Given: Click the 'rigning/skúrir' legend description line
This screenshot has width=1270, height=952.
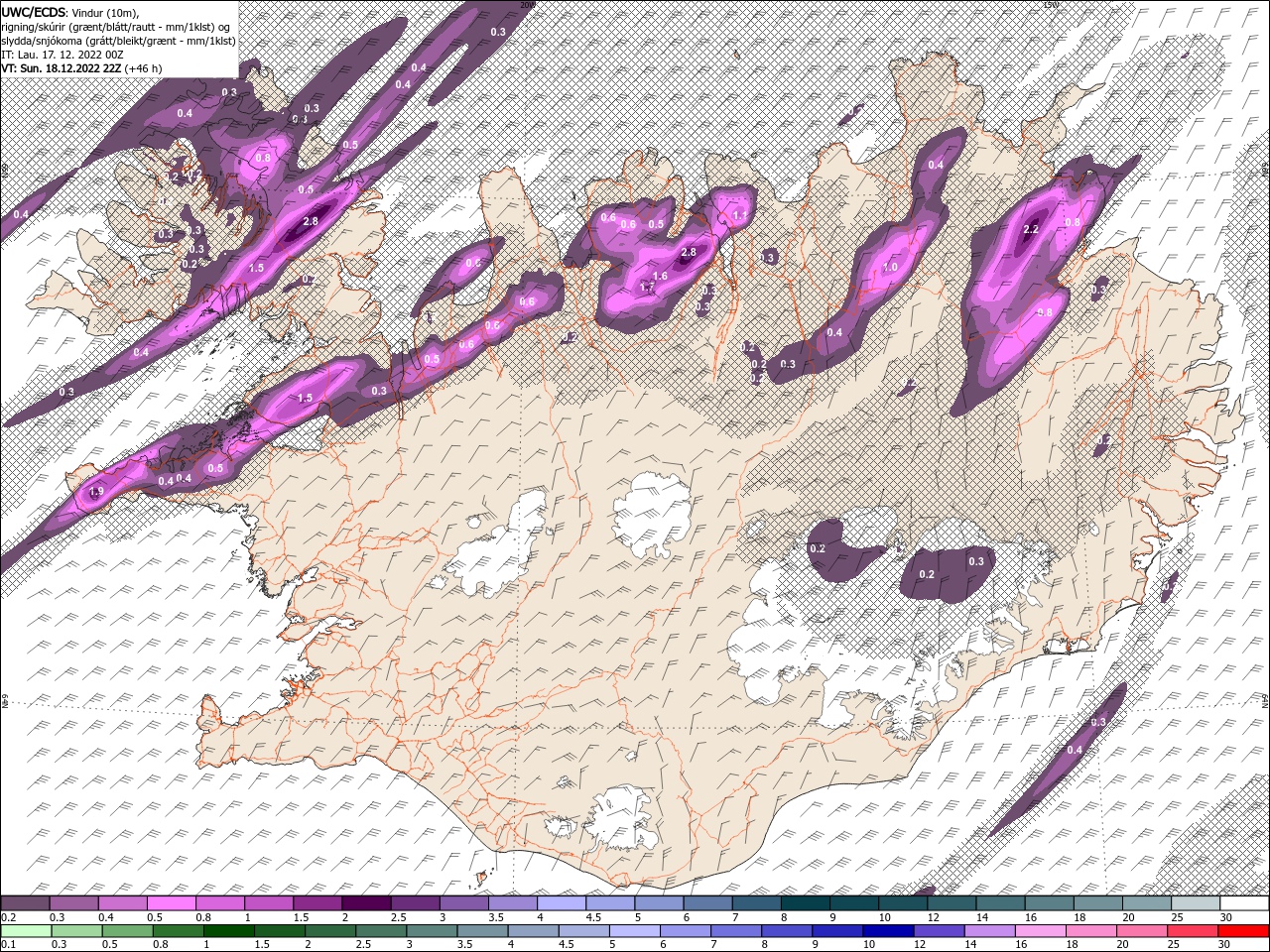Looking at the screenshot, I should point(116,27).
